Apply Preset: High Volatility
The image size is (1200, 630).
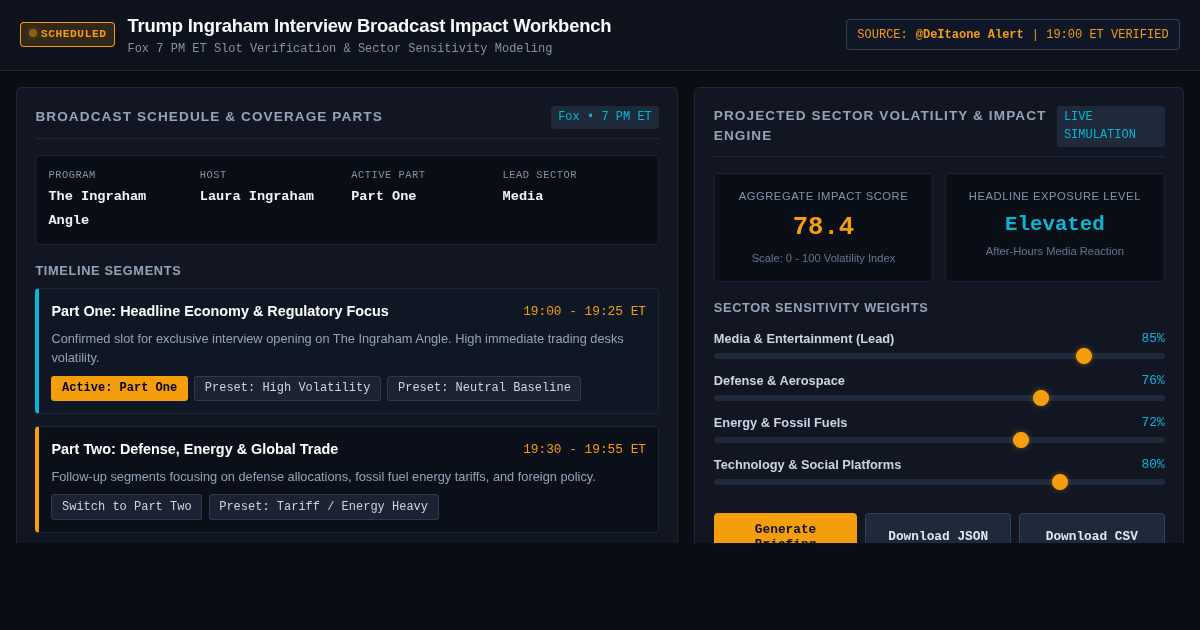287,388
